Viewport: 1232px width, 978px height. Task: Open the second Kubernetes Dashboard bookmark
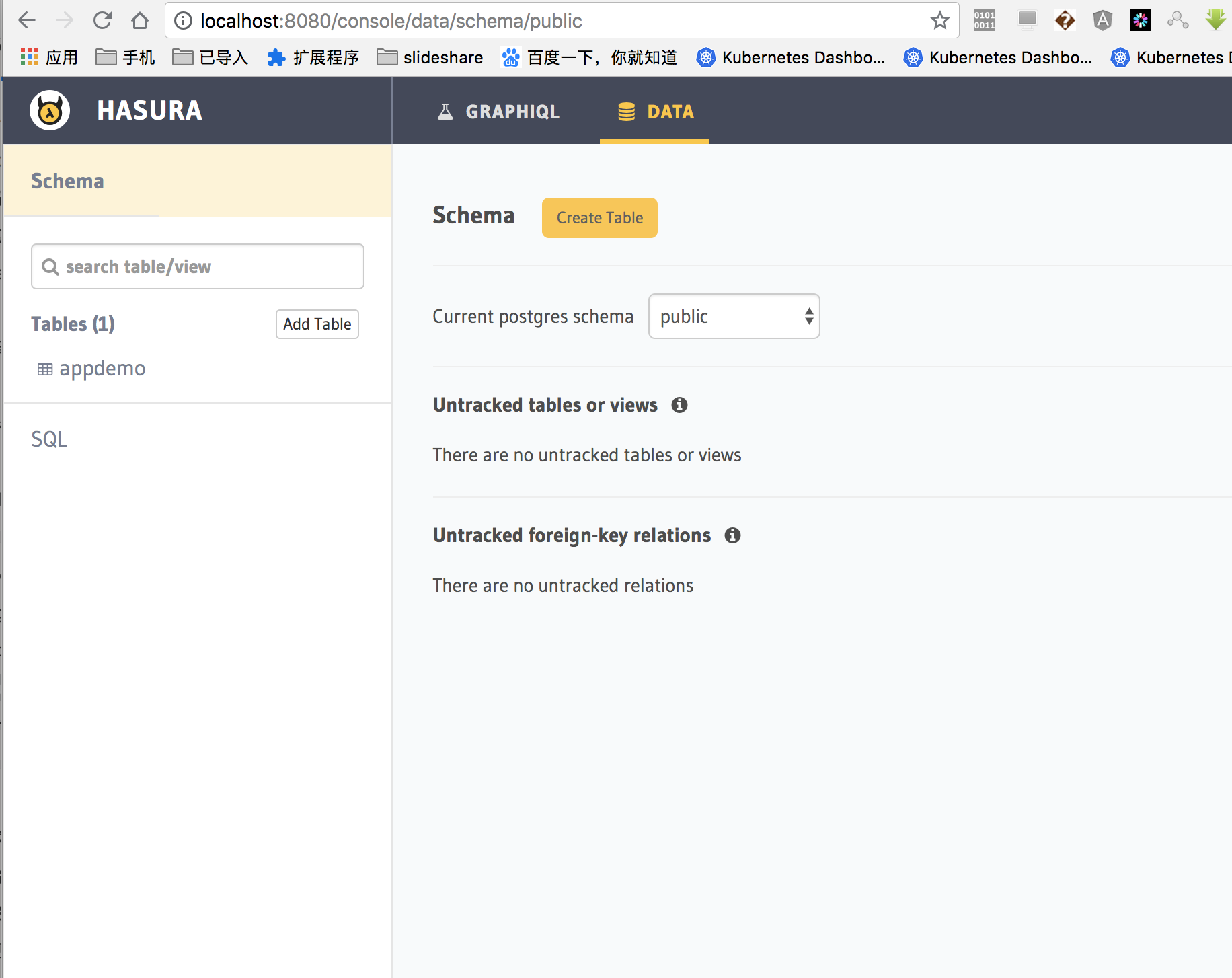(998, 57)
